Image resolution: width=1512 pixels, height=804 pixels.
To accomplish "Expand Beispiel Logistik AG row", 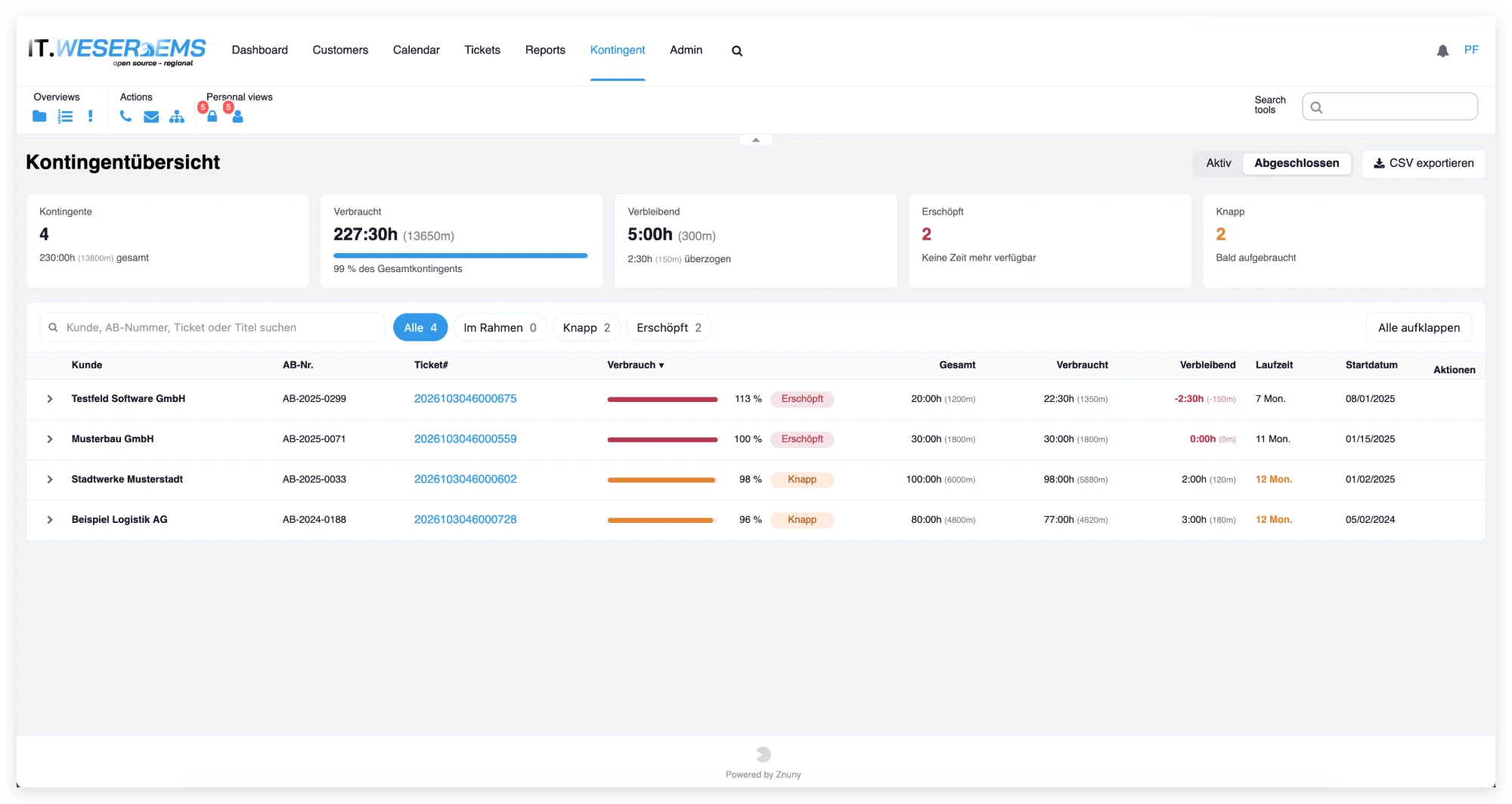I will pyautogui.click(x=50, y=520).
